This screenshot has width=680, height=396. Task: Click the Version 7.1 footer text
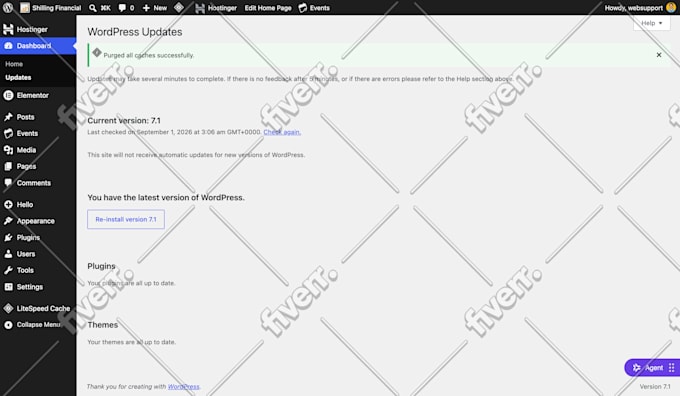tap(655, 386)
